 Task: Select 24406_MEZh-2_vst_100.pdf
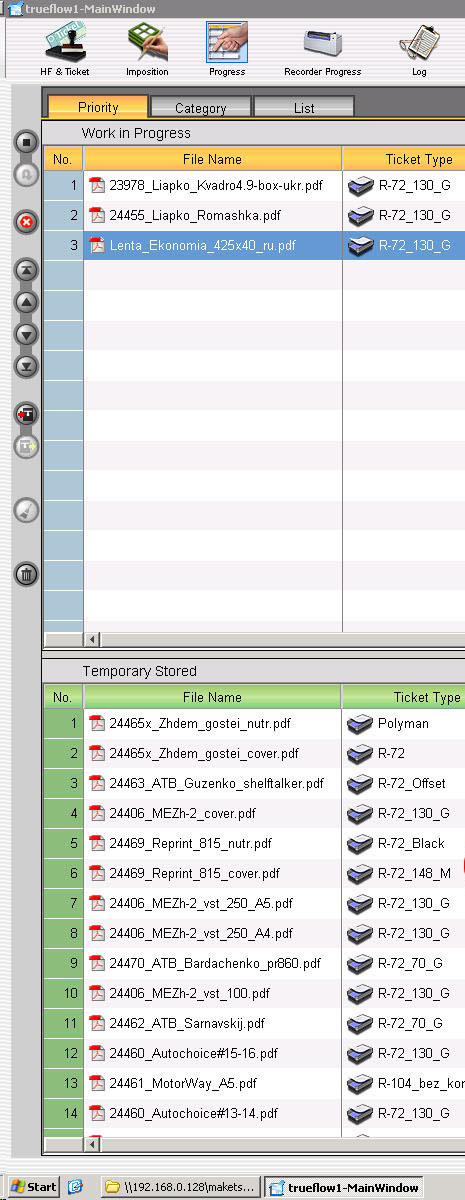[190, 993]
